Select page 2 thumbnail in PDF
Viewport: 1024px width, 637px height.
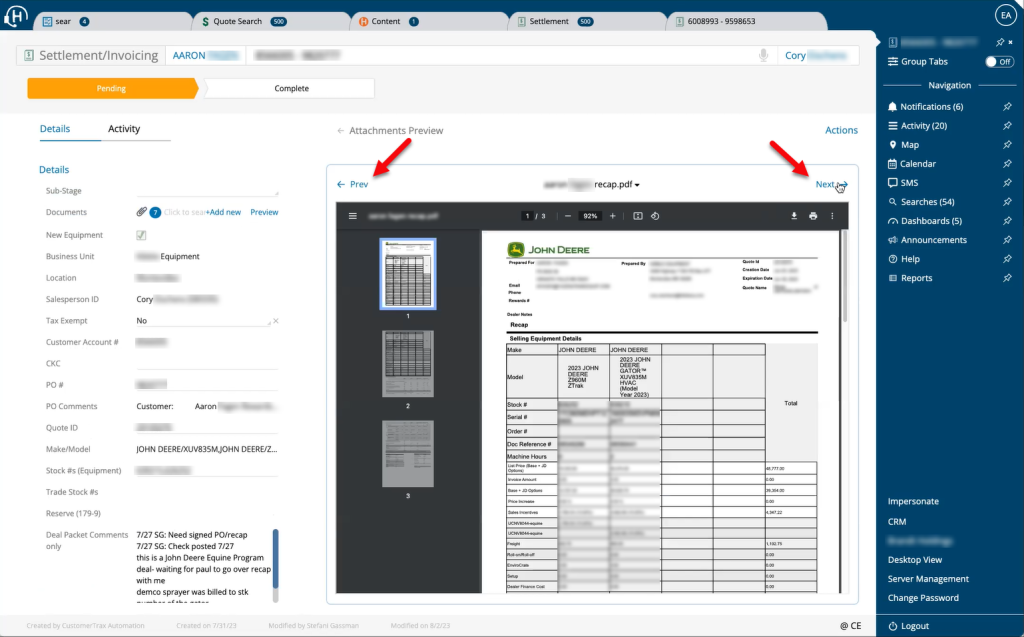click(x=408, y=365)
